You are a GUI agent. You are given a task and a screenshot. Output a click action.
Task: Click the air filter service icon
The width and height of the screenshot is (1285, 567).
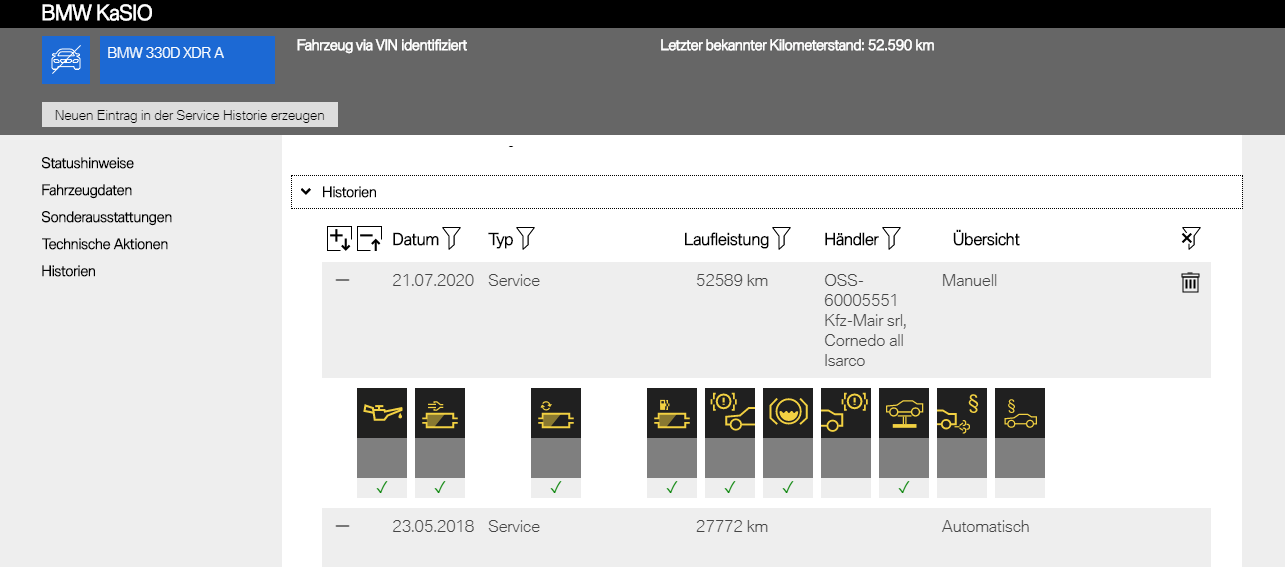pyautogui.click(x=440, y=413)
